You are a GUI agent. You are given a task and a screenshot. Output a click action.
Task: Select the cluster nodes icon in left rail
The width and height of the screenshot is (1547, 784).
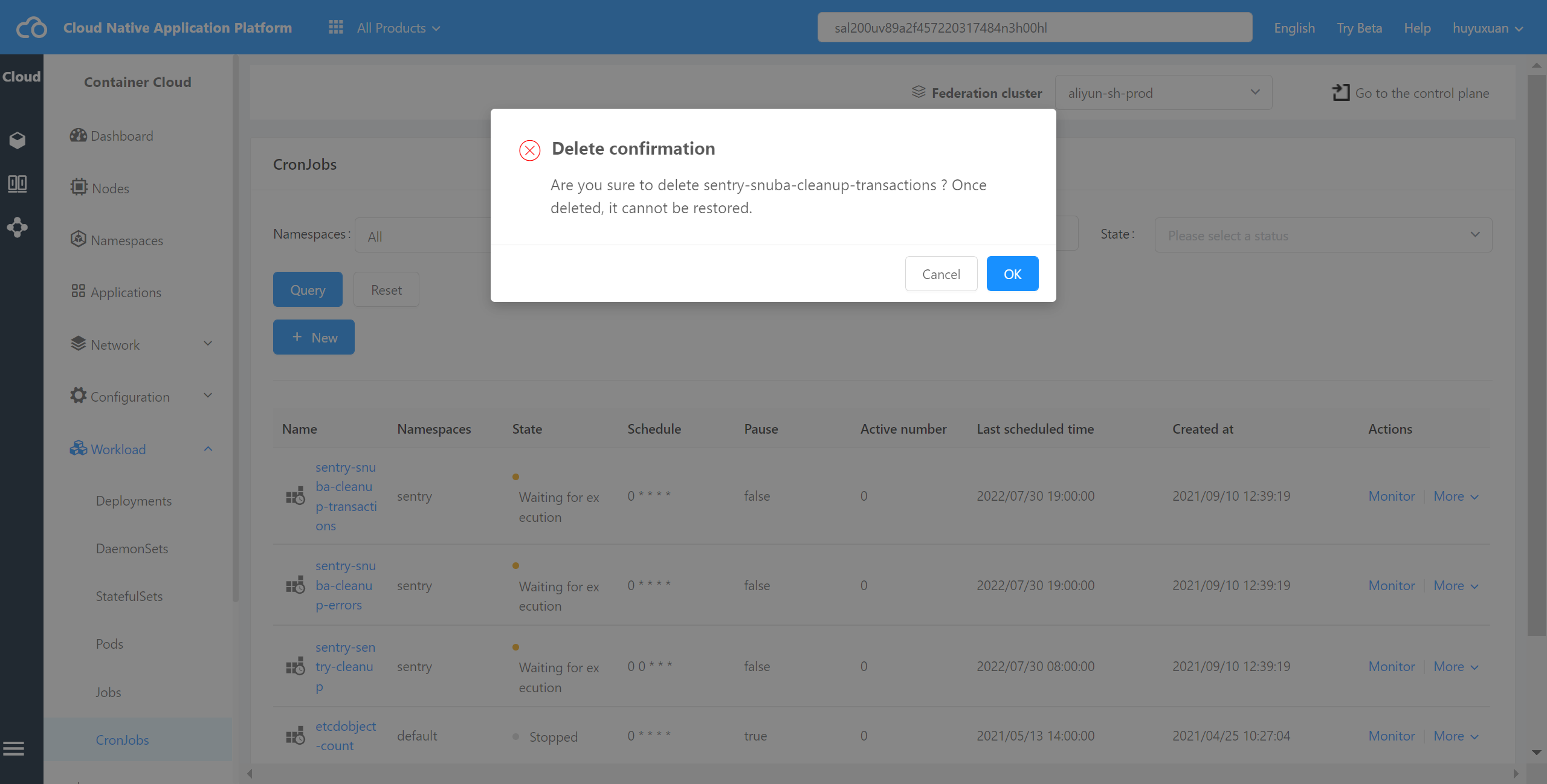click(18, 227)
